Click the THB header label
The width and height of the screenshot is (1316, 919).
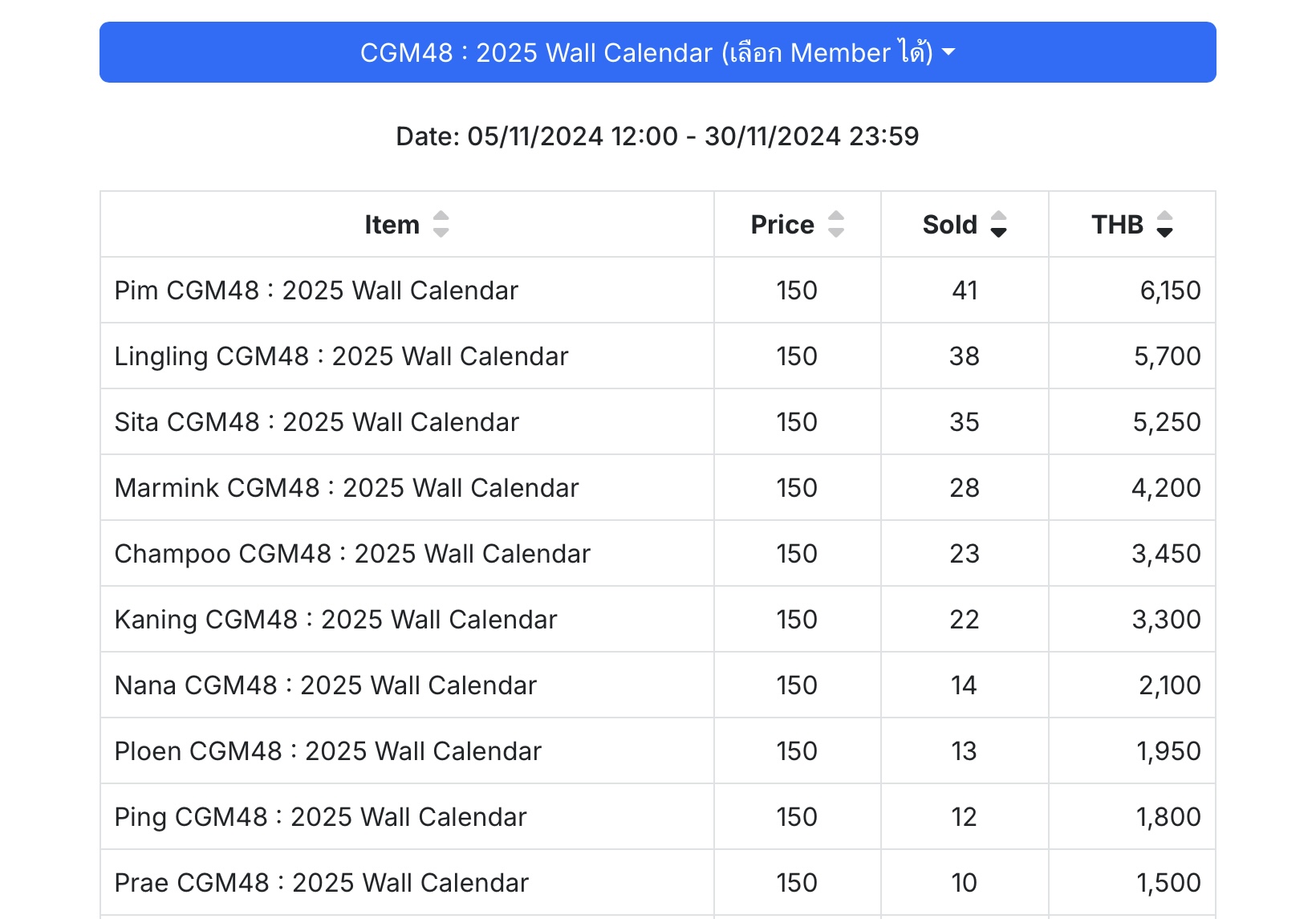pyautogui.click(x=1117, y=225)
